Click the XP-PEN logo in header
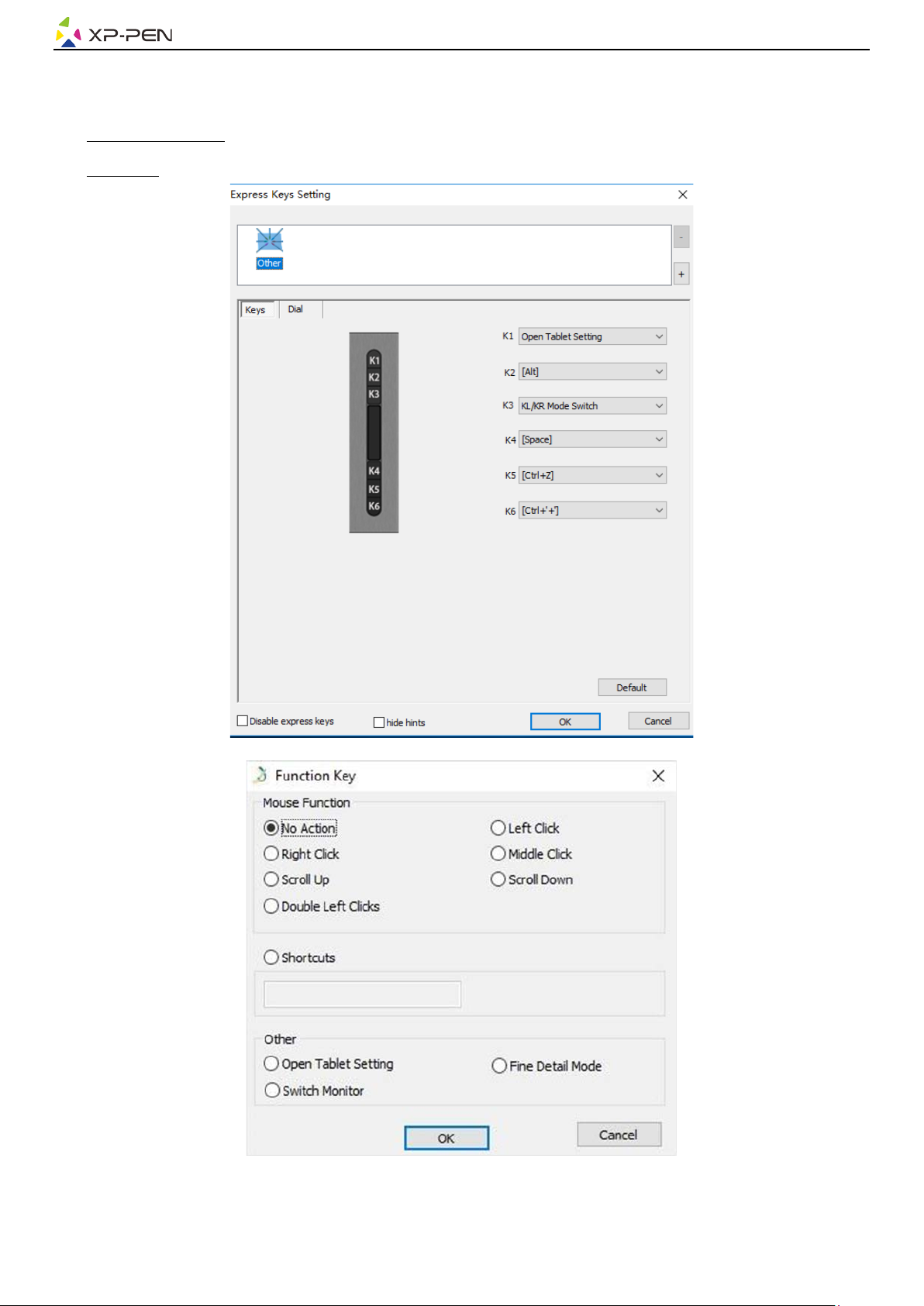This screenshot has width=924, height=1306. (114, 33)
